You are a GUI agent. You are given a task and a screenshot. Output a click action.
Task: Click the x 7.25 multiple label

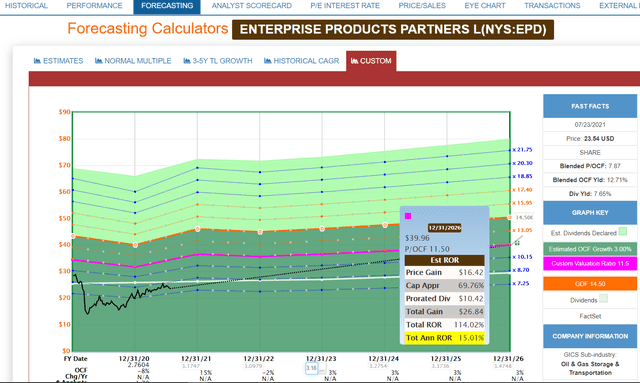coord(521,283)
